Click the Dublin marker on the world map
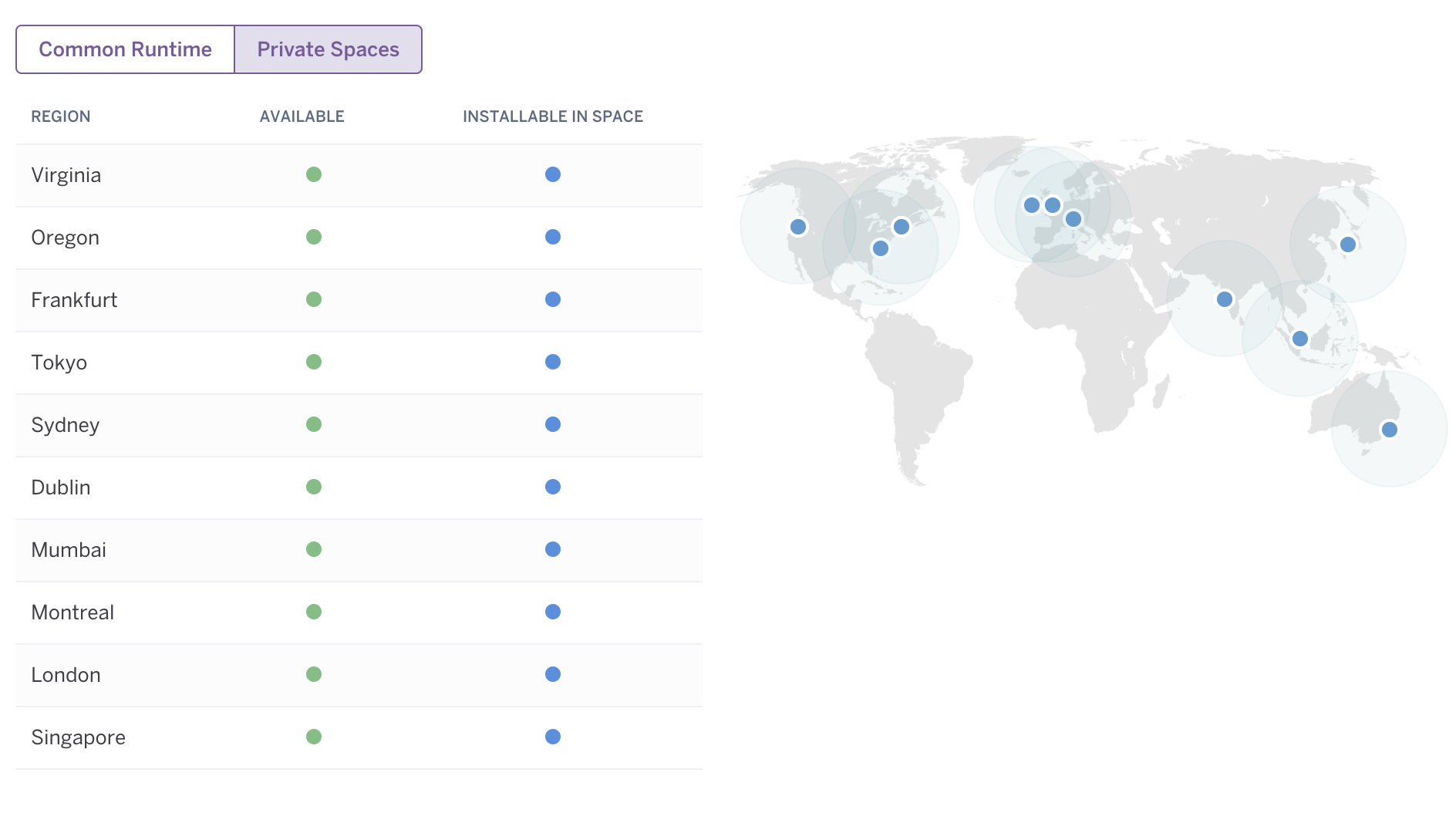1456x813 pixels. [1032, 205]
